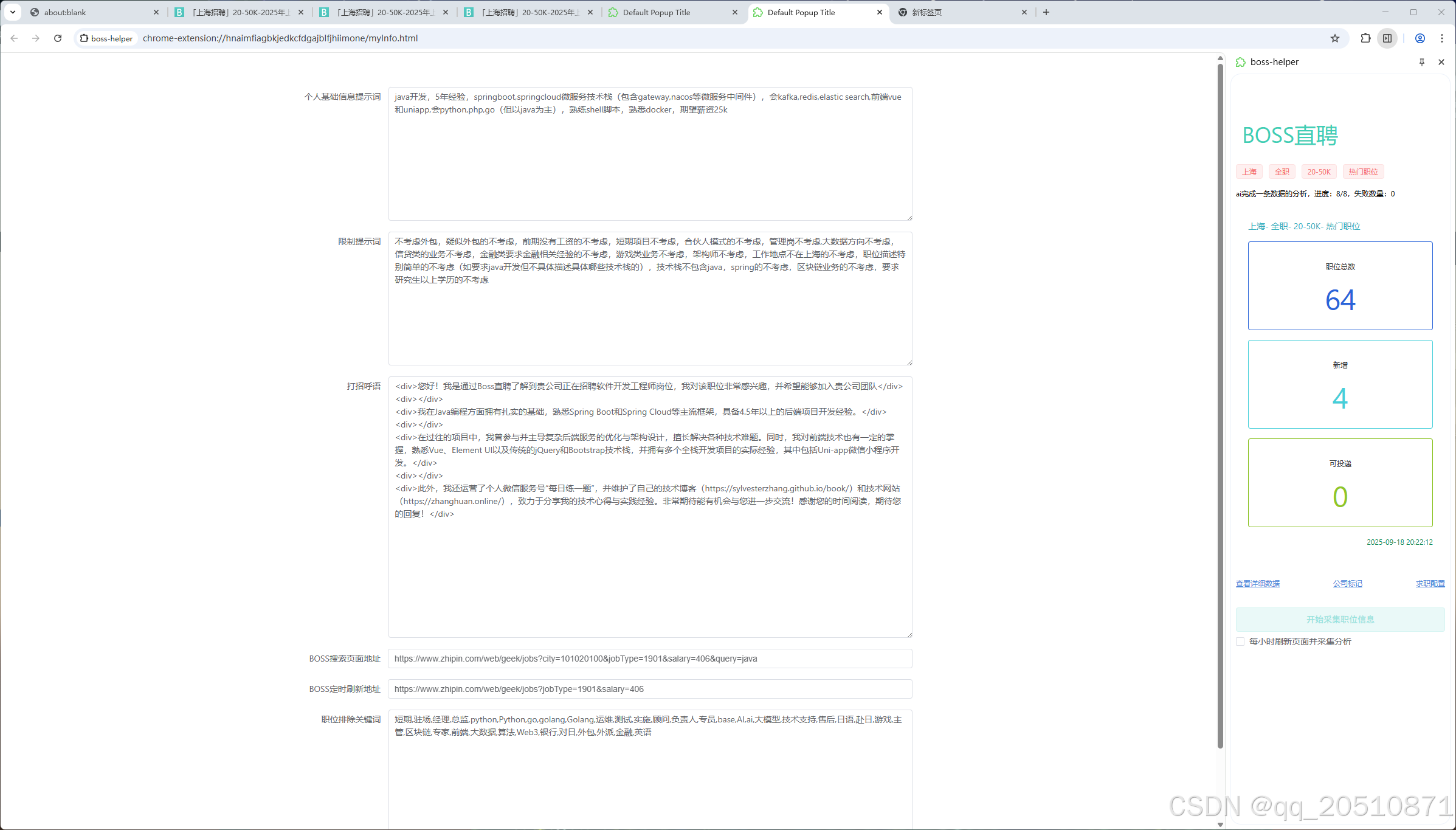Click the 上海 tag
Screen dimensions: 1456x830
(x=1249, y=172)
